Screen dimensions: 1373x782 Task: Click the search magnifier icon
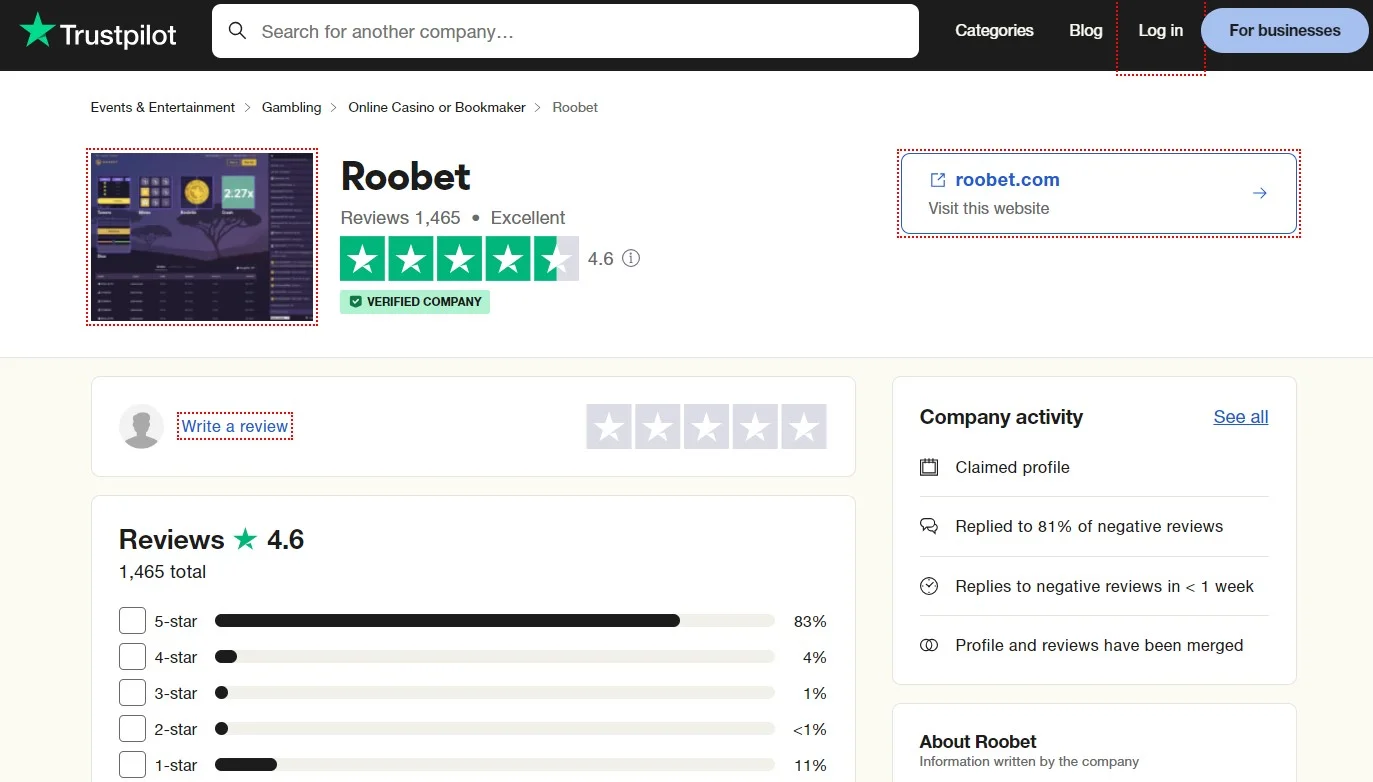tap(238, 31)
